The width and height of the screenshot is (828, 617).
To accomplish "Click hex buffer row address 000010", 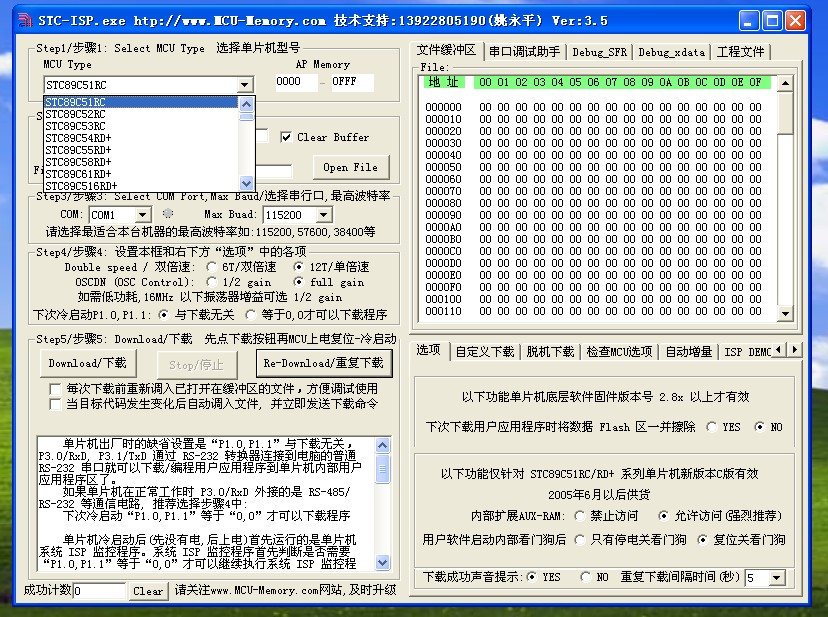I will tap(444, 119).
